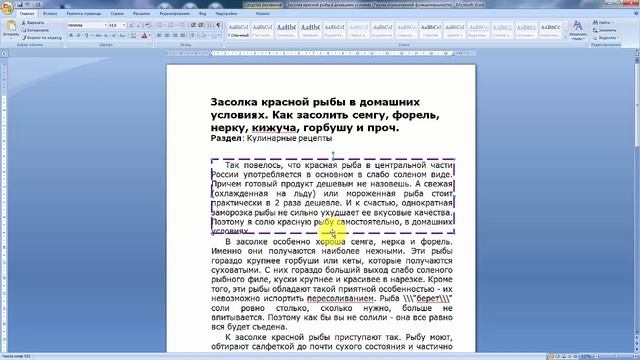Viewport: 640px width, 360px height.
Task: Open the Рецензирование ribbon tab
Action: point(175,13)
